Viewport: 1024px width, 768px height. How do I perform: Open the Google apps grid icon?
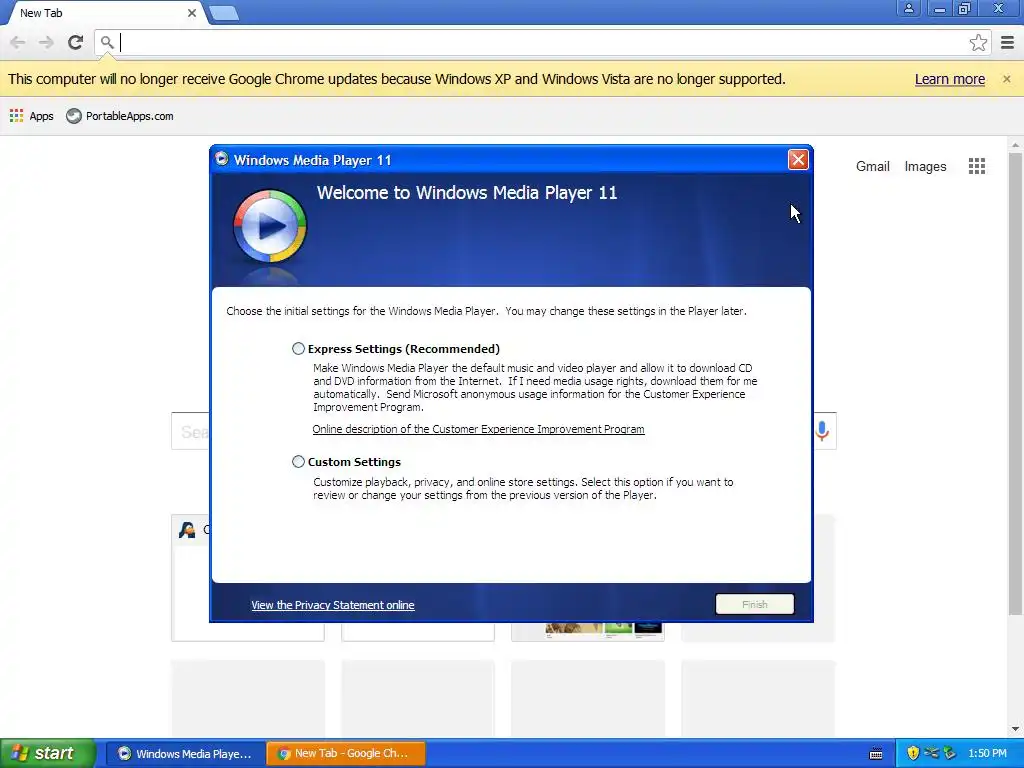click(x=976, y=166)
